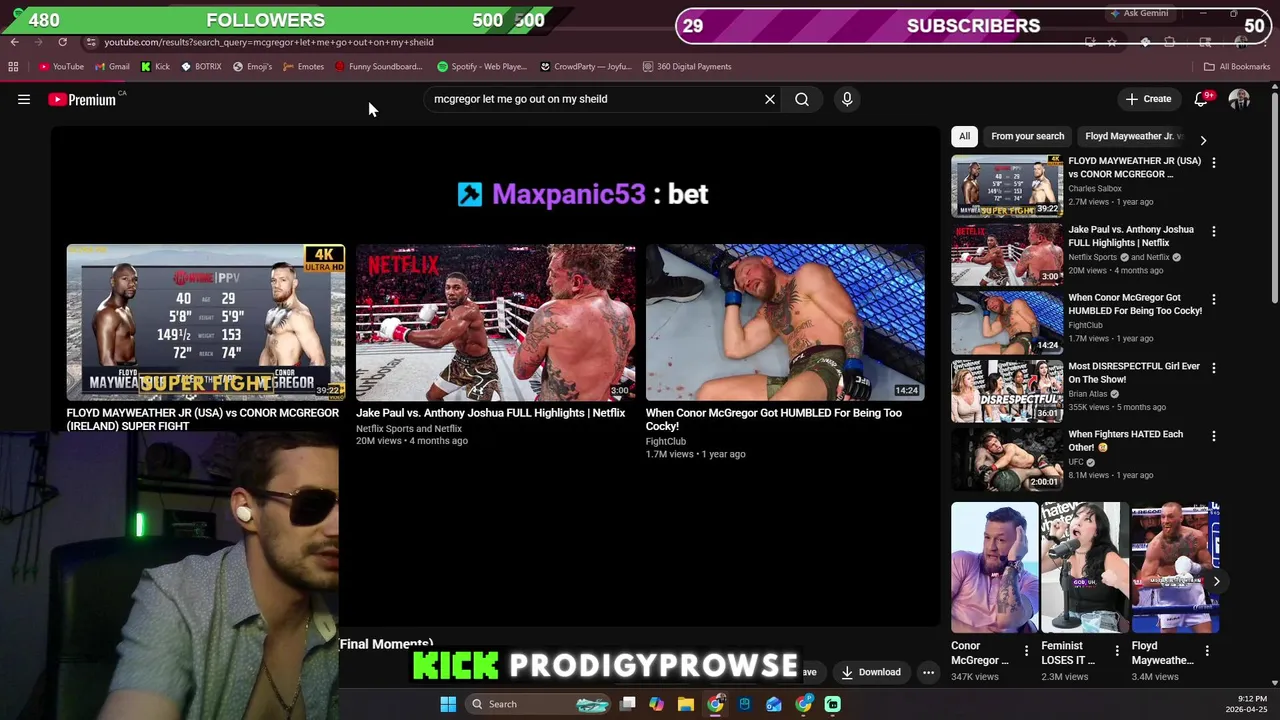This screenshot has height=720, width=1280.
Task: Click the browser address bar URL
Action: pos(269,42)
